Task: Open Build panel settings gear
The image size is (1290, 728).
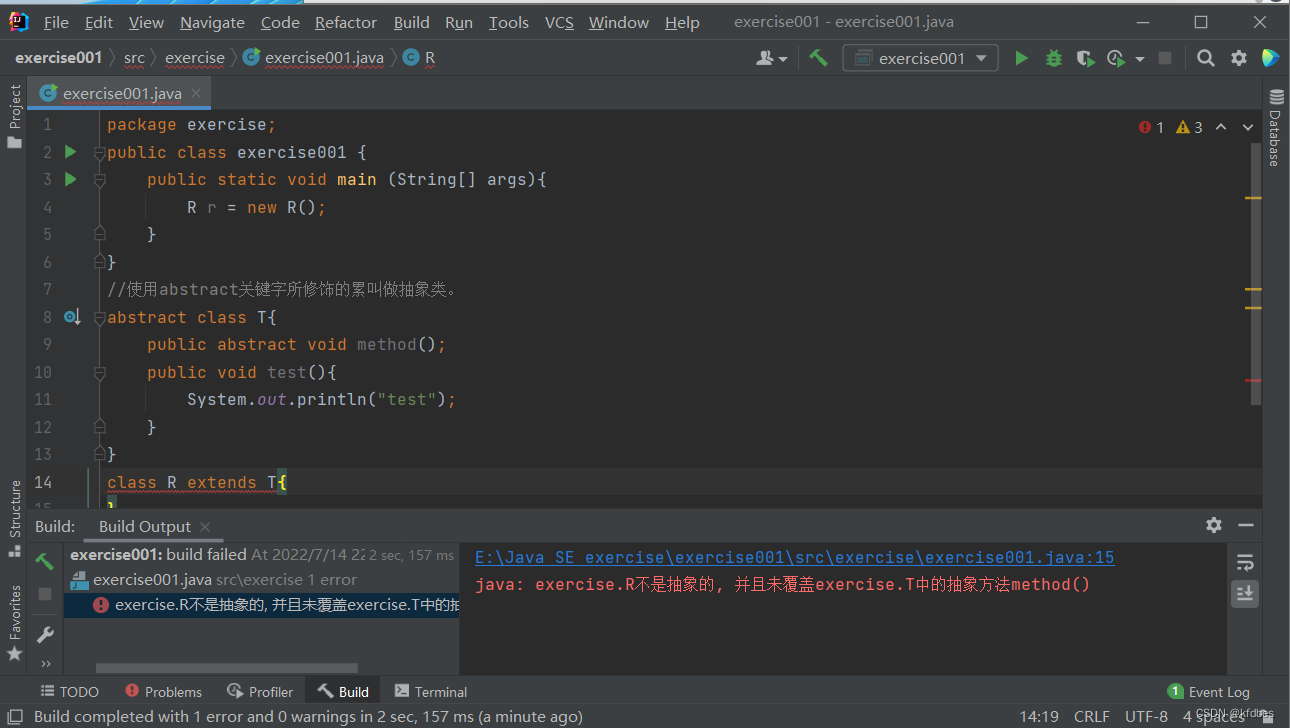Action: [x=1214, y=525]
